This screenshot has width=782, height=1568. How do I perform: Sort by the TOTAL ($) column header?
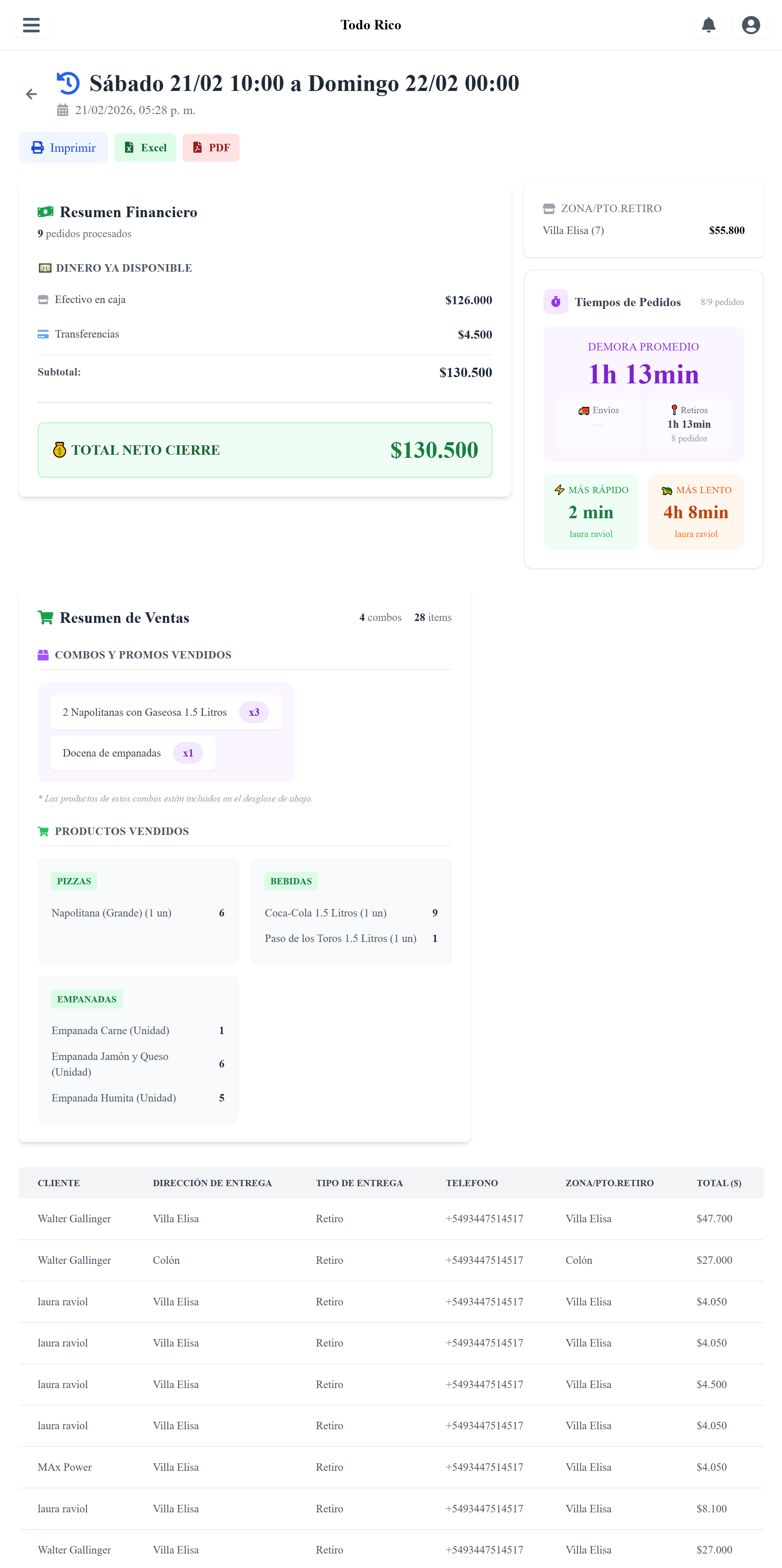click(718, 1183)
